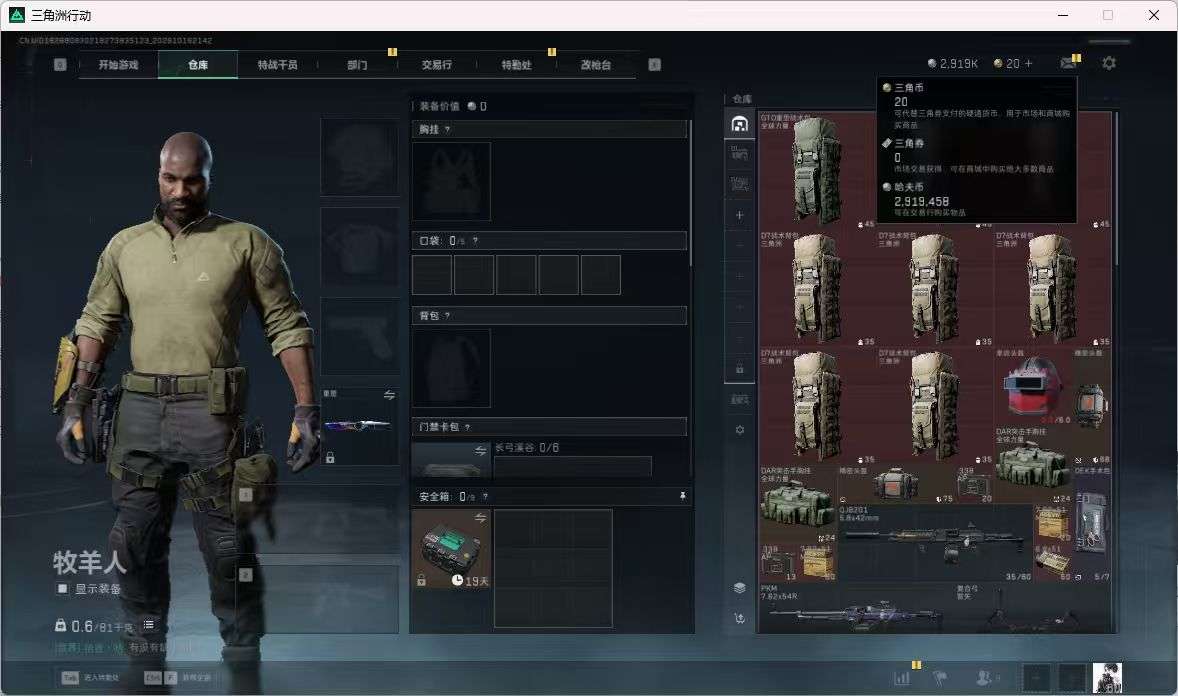Click the swap icon on the safe box
The height and width of the screenshot is (696, 1178).
[480, 518]
